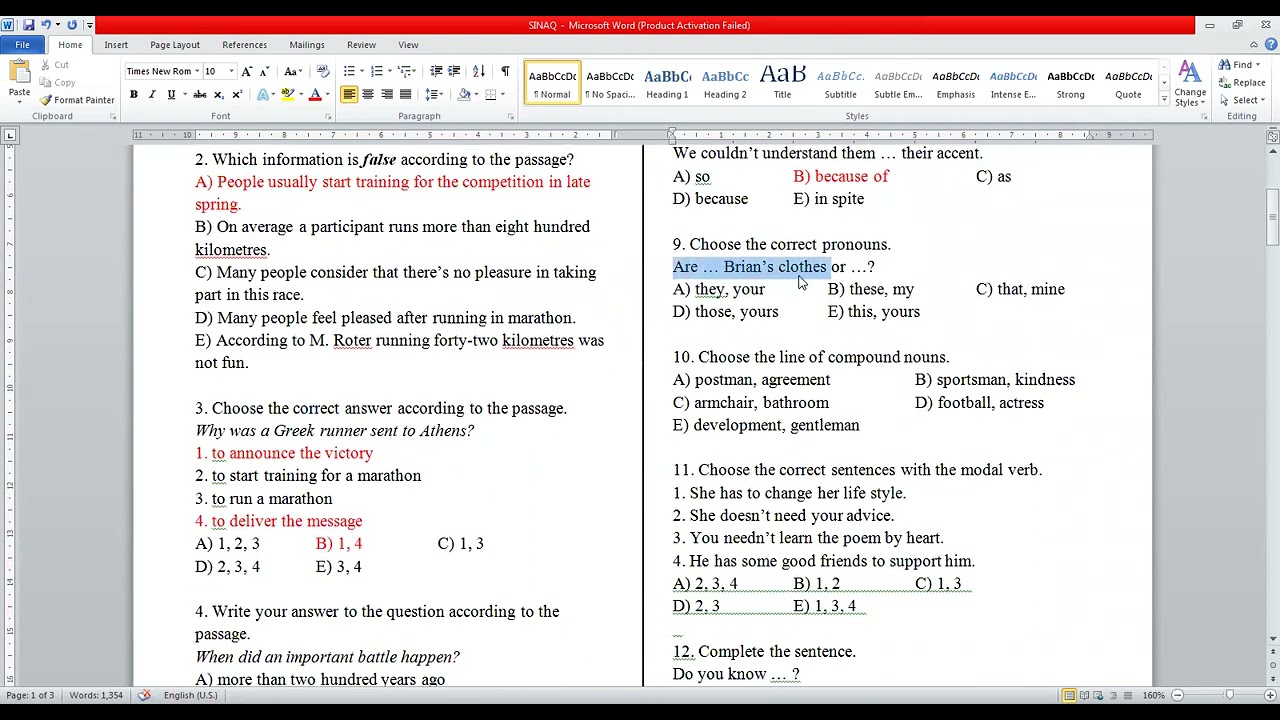Grow the font size
Image resolution: width=1280 pixels, height=720 pixels.
(x=248, y=72)
